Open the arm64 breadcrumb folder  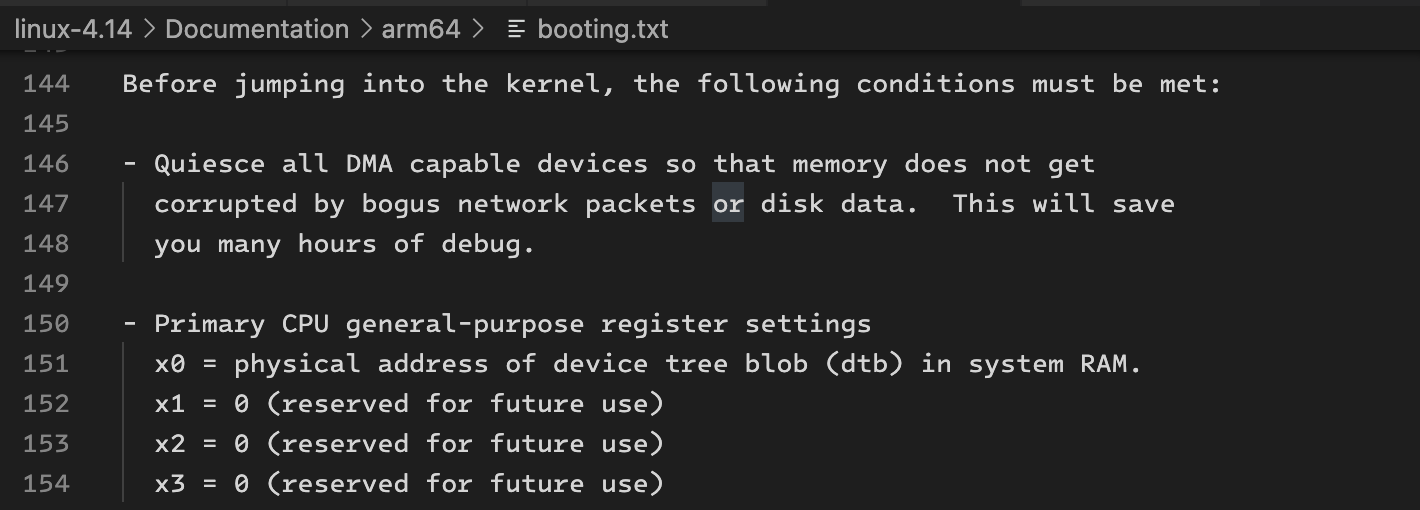(x=421, y=29)
